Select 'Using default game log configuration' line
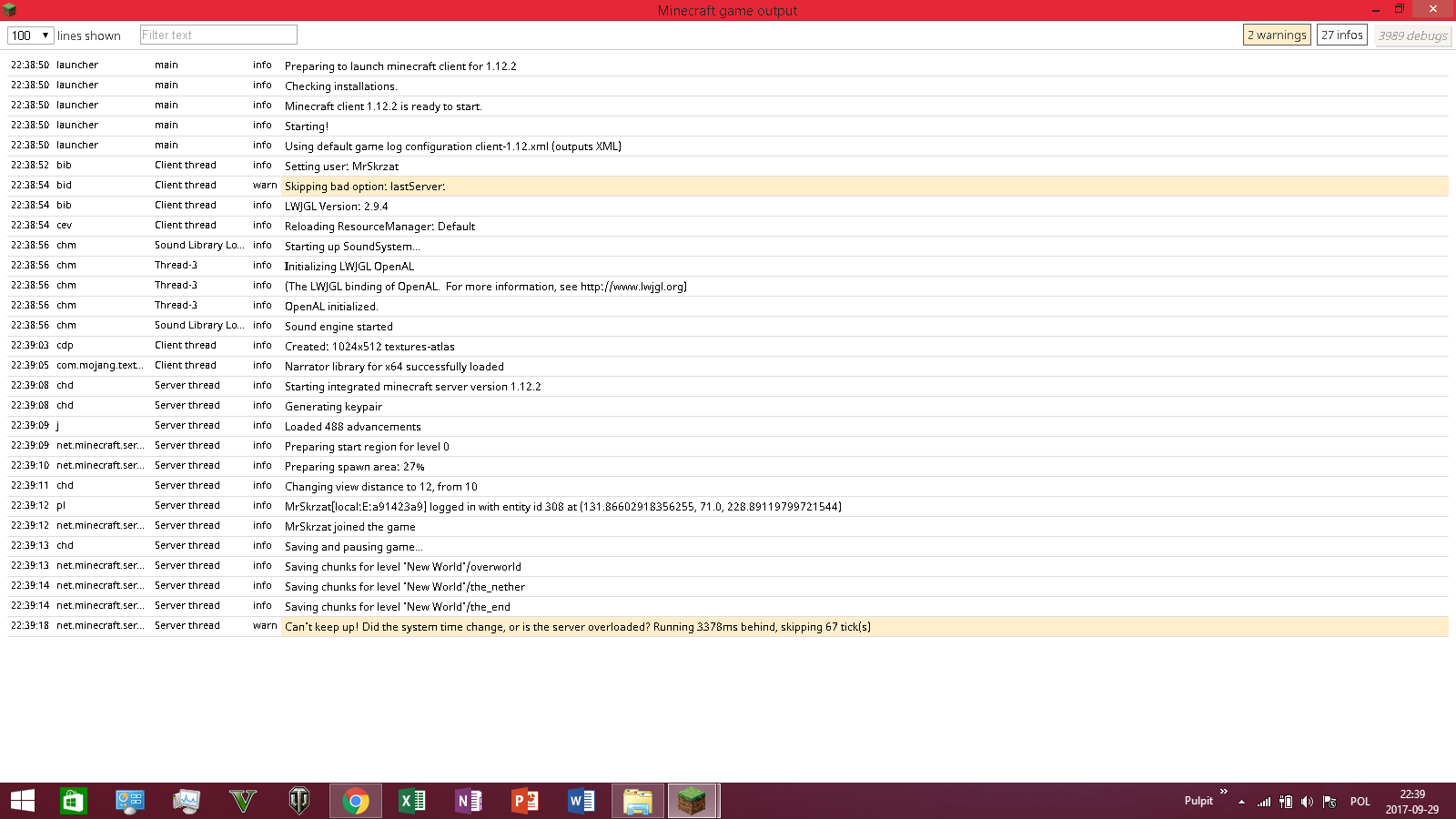 point(453,147)
